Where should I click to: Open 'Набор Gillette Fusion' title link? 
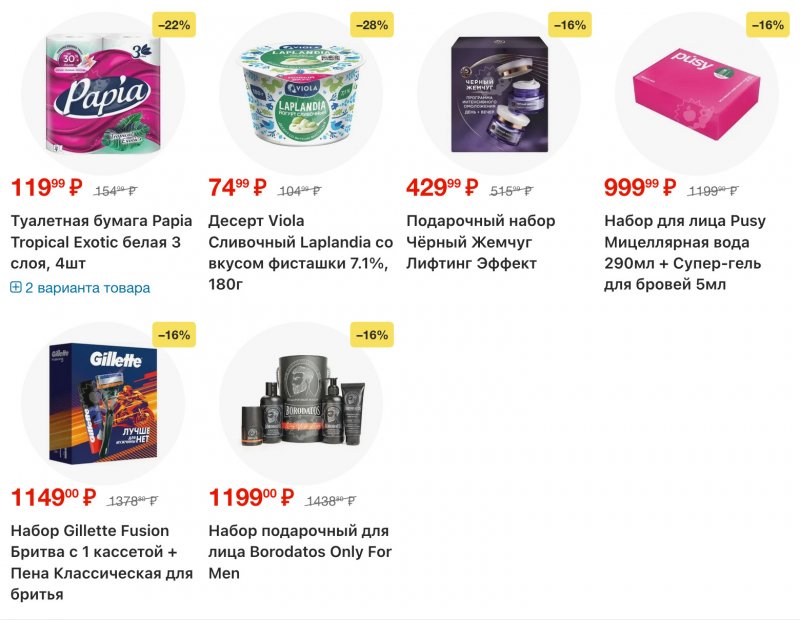pyautogui.click(x=100, y=562)
